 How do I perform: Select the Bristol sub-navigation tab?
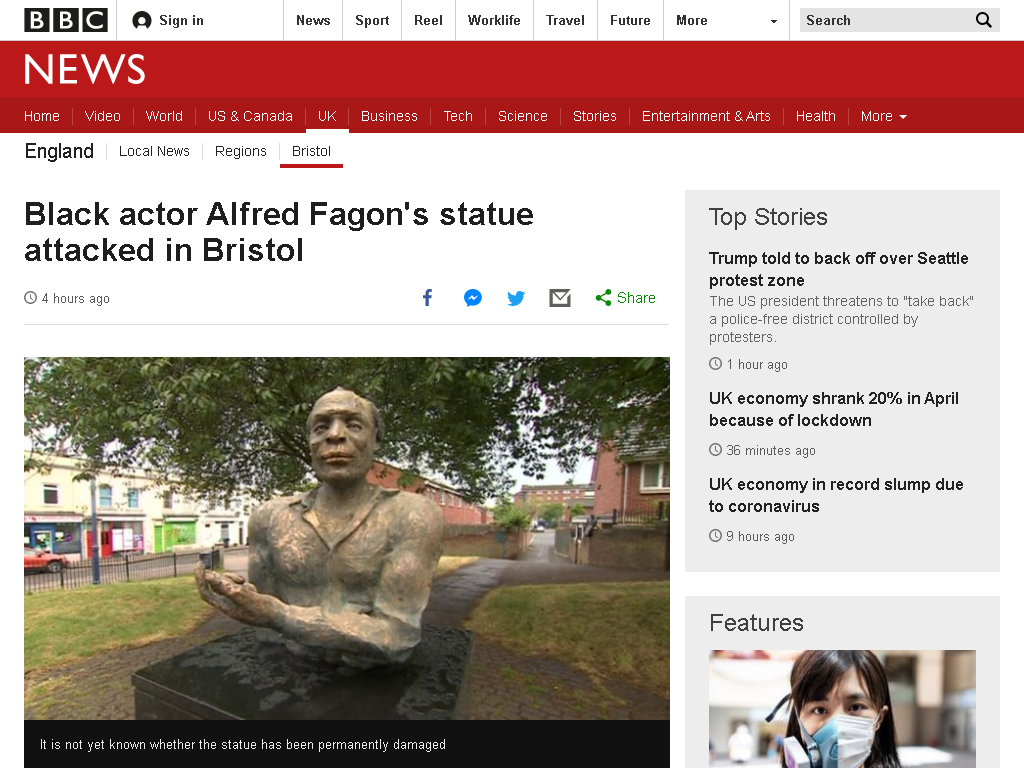point(312,151)
